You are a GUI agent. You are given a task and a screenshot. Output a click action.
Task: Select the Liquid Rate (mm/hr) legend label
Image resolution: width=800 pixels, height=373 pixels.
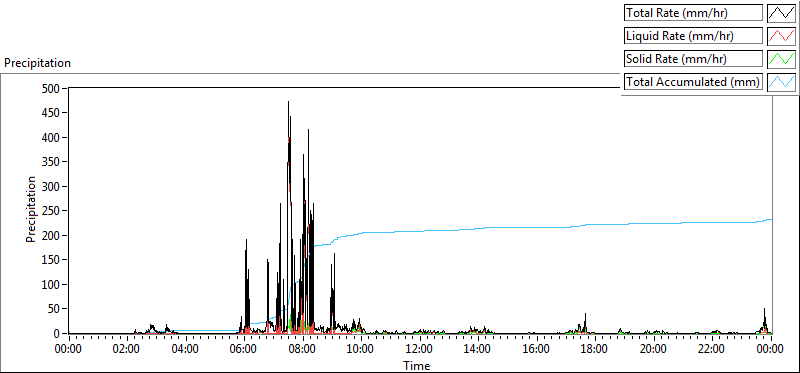tap(693, 36)
